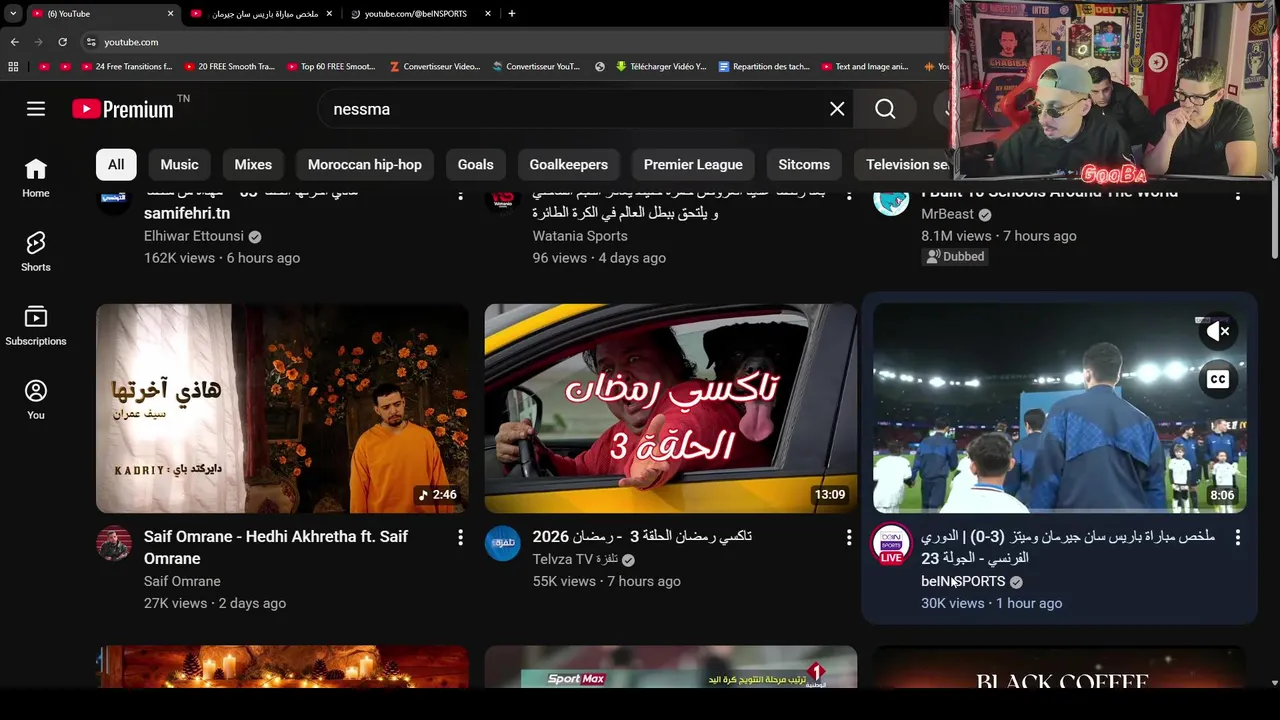Select the Sitcoms filter chip

[804, 164]
